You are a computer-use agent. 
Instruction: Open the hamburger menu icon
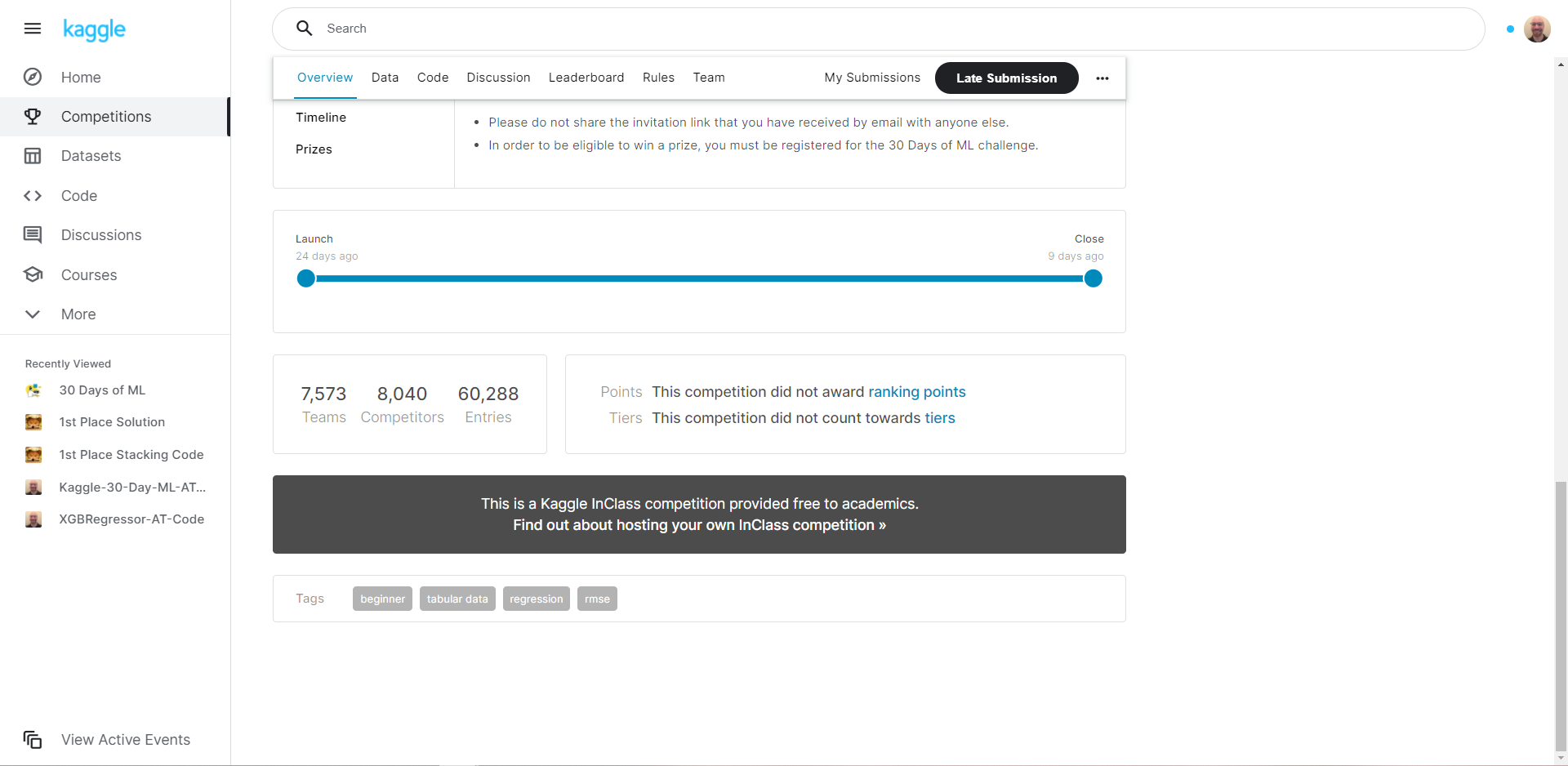33,29
